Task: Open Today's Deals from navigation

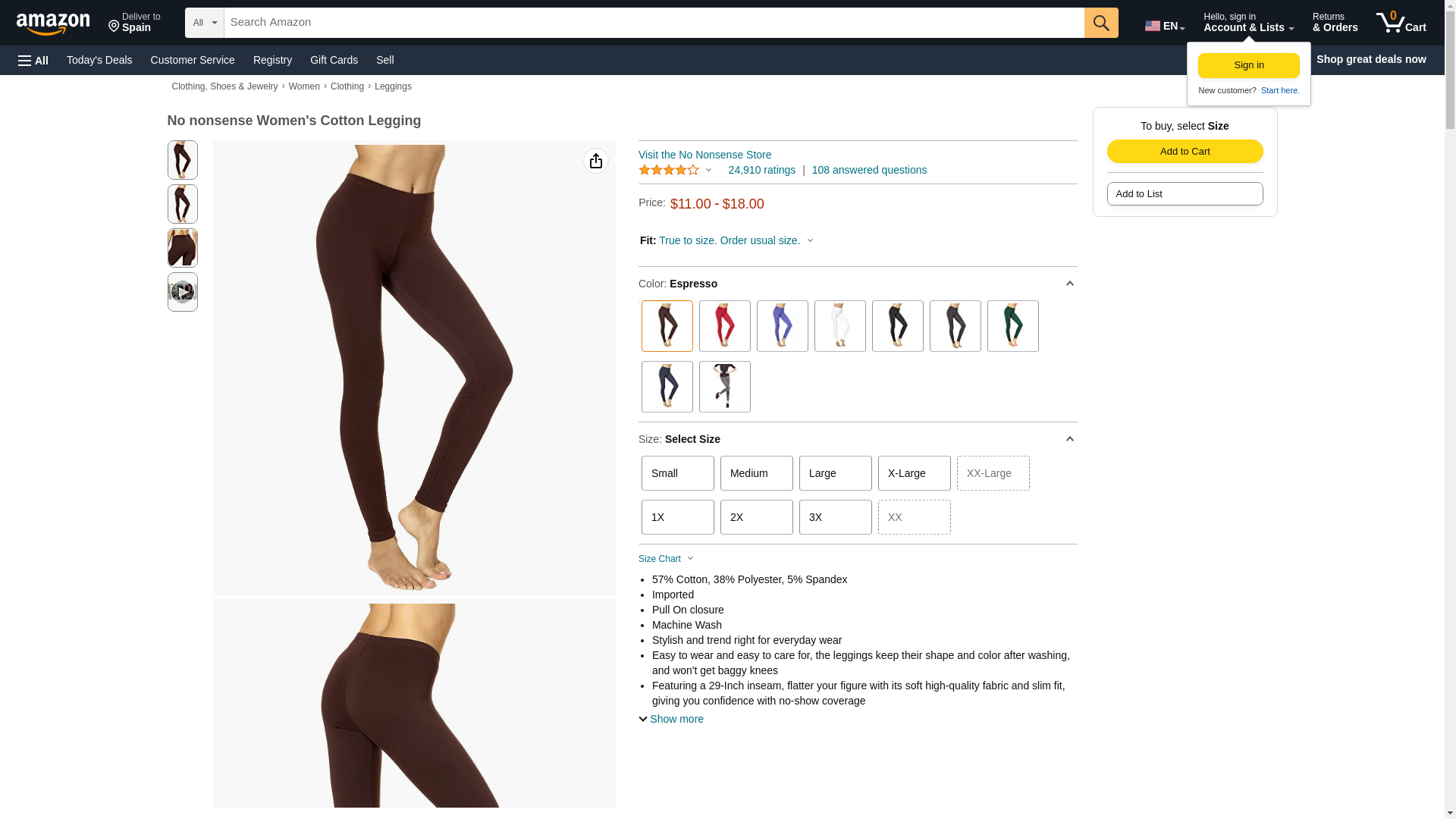Action: pos(99,60)
